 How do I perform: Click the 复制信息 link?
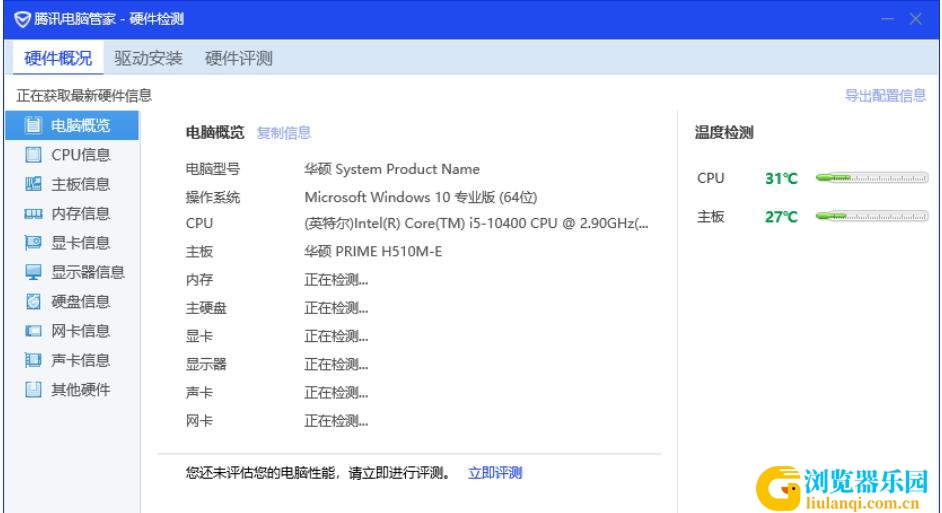[x=284, y=133]
